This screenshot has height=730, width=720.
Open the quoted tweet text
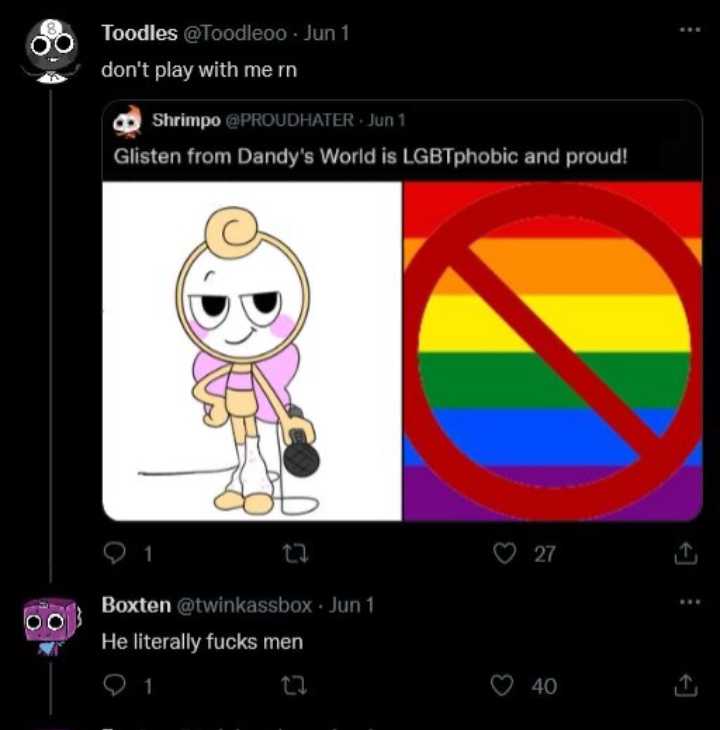click(x=370, y=157)
